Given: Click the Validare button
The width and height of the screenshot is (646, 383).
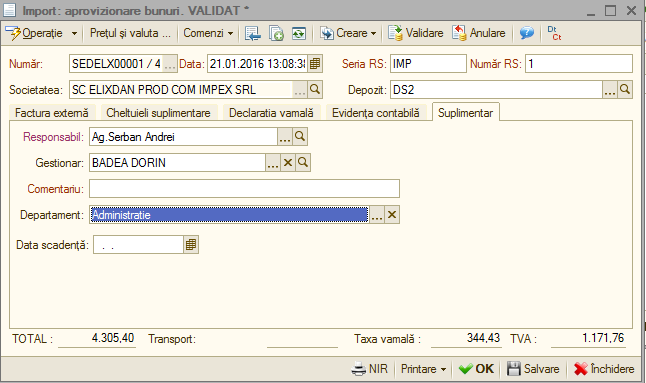Looking at the screenshot, I should (x=416, y=33).
